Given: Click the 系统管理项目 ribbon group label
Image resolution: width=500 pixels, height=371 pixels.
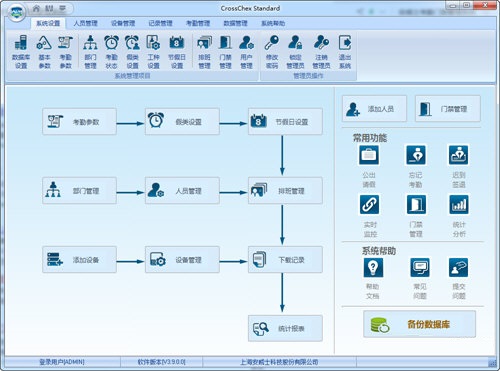Looking at the screenshot, I should (132, 76).
